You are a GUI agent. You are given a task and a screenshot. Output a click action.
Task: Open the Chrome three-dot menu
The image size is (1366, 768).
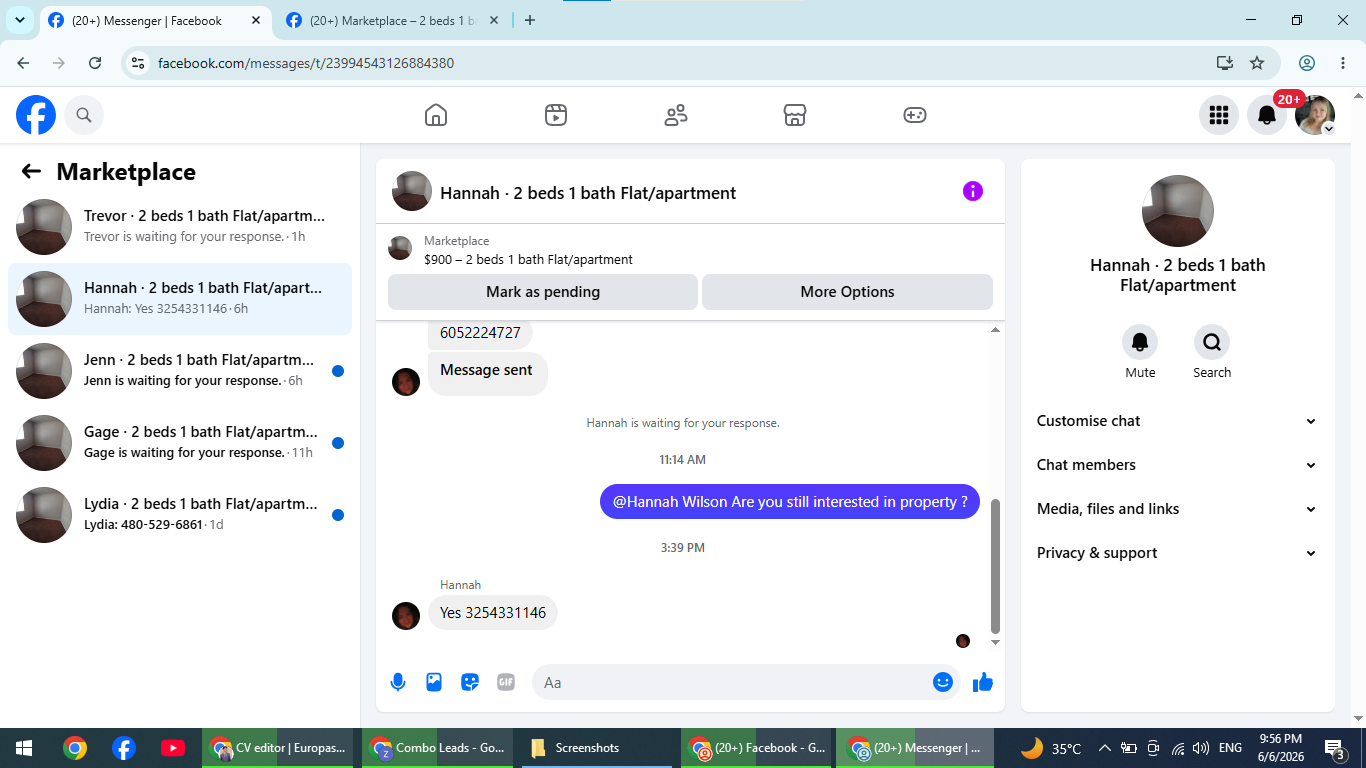[1342, 63]
